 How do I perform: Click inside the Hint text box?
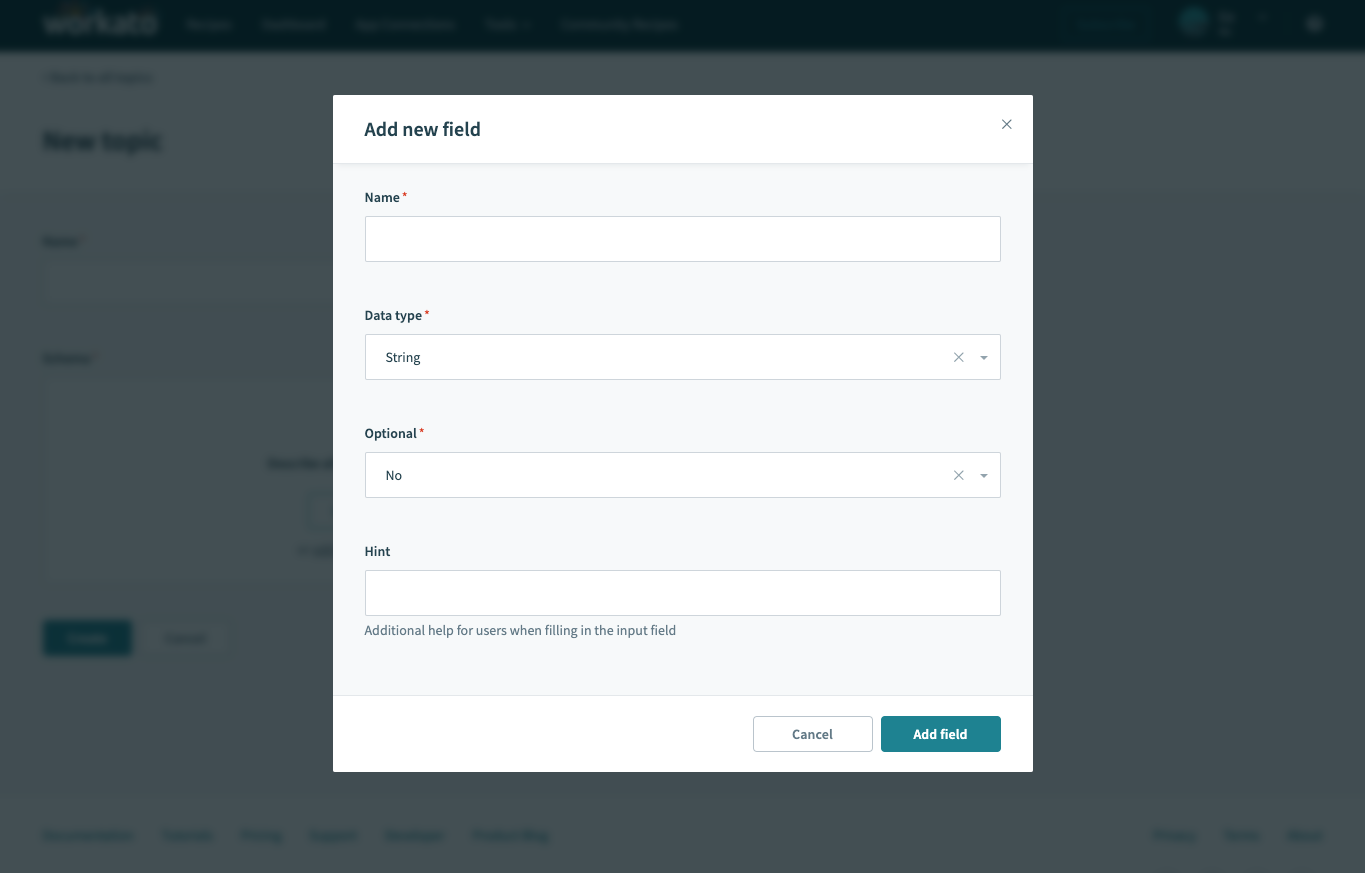[682, 592]
